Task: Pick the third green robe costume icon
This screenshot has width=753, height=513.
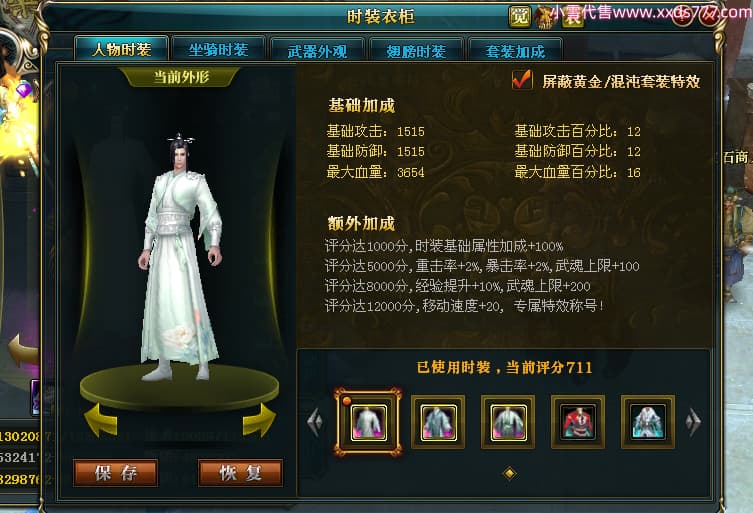Action: pyautogui.click(x=508, y=422)
